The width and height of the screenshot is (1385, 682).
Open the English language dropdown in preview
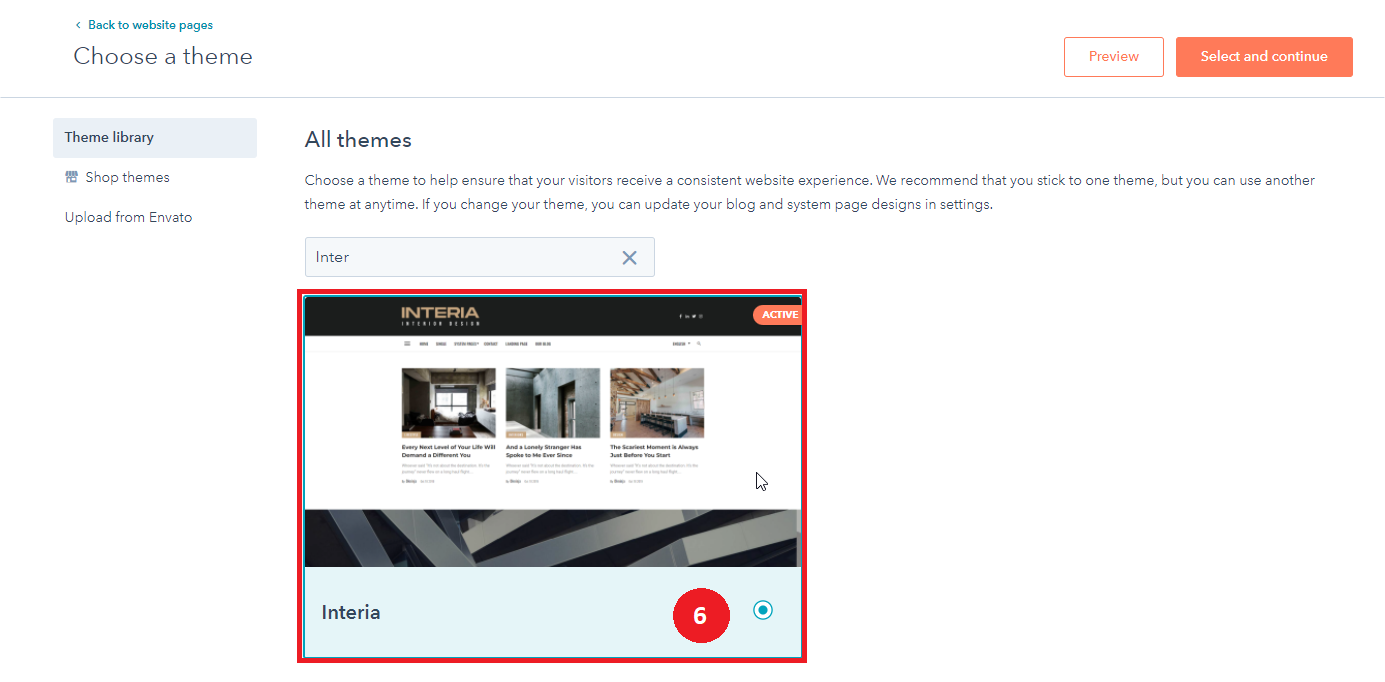click(x=680, y=344)
